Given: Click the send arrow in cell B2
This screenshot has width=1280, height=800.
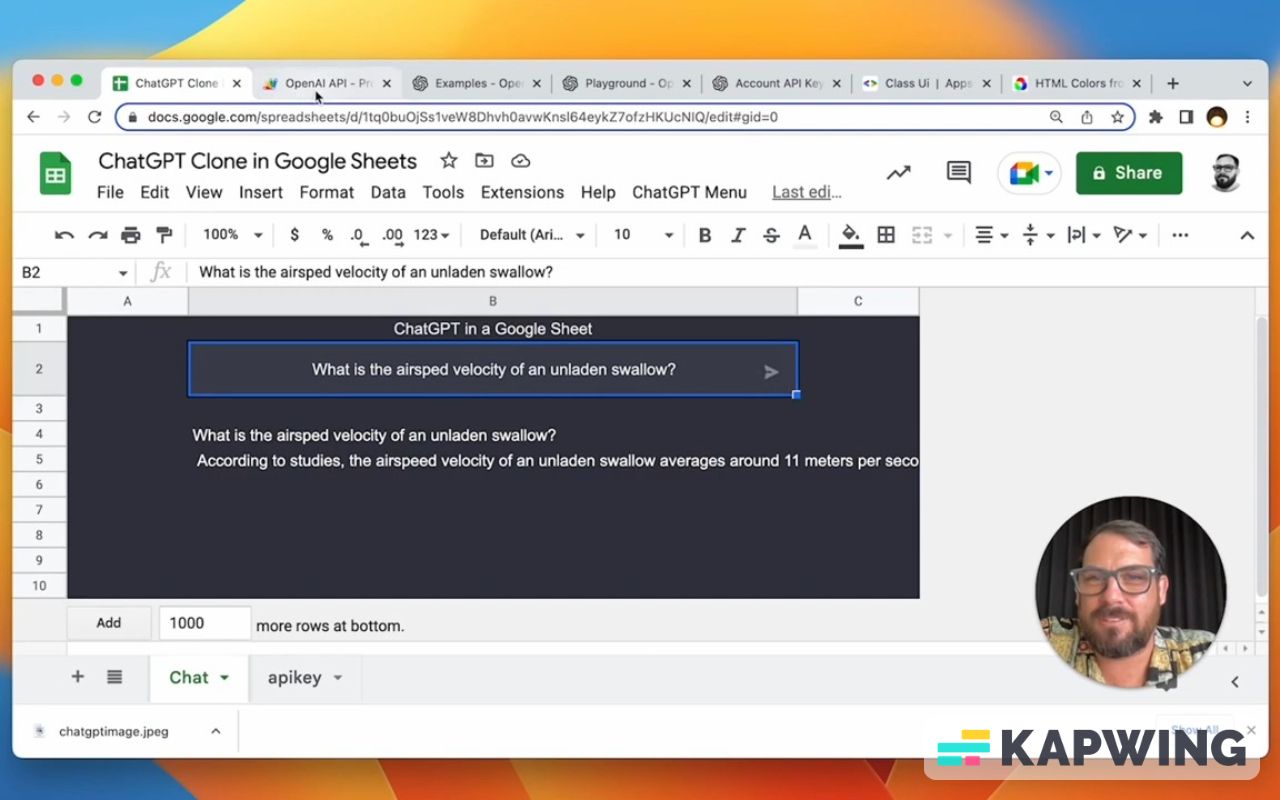Looking at the screenshot, I should 771,372.
